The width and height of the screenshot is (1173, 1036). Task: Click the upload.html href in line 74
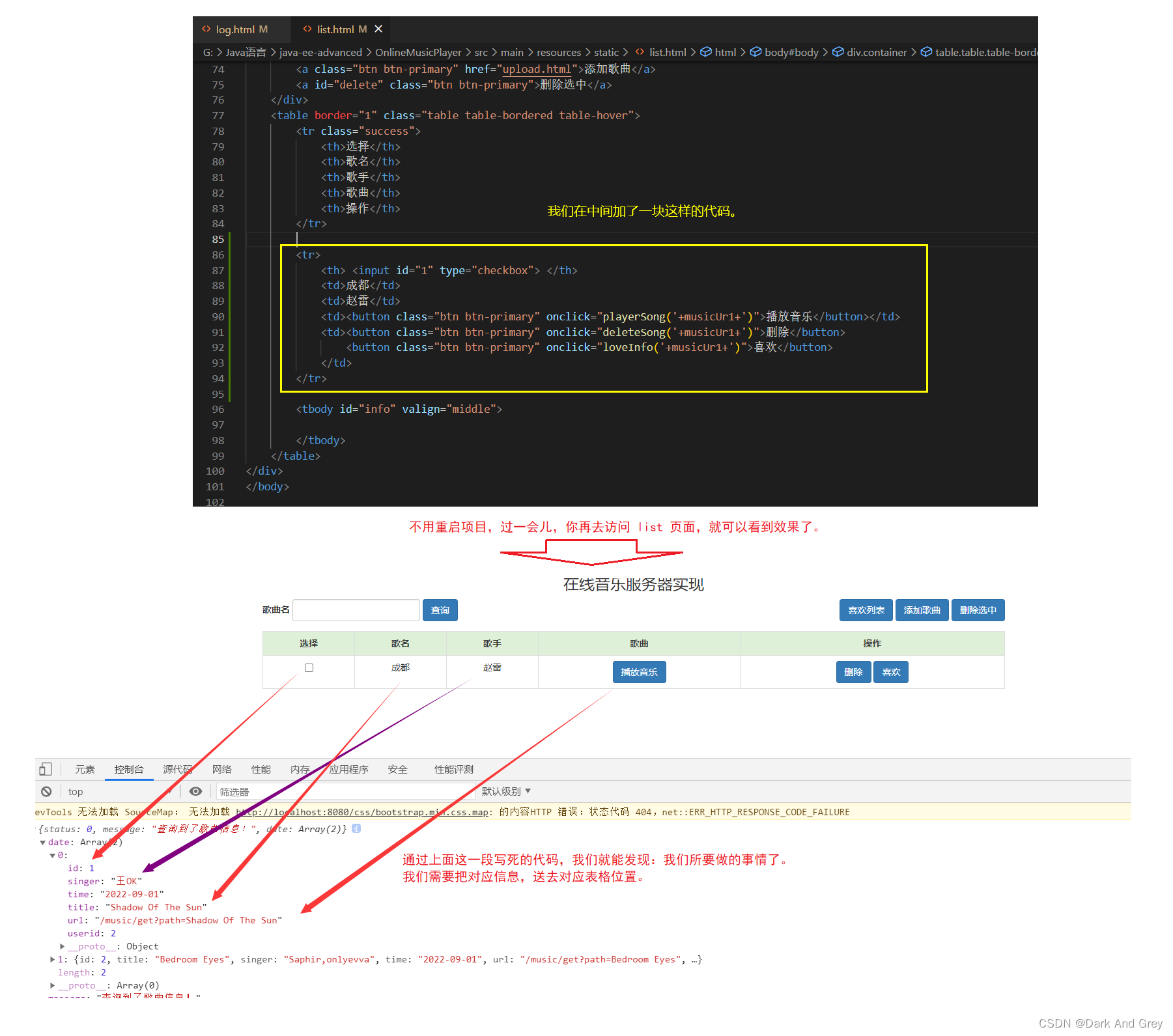(537, 69)
